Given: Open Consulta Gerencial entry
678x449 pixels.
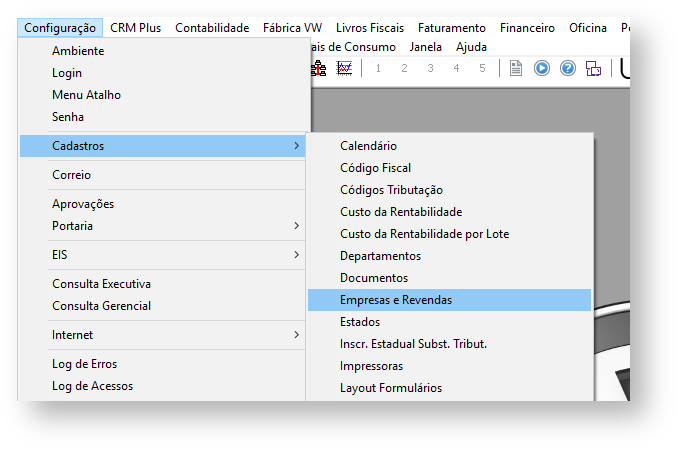Looking at the screenshot, I should 101,306.
